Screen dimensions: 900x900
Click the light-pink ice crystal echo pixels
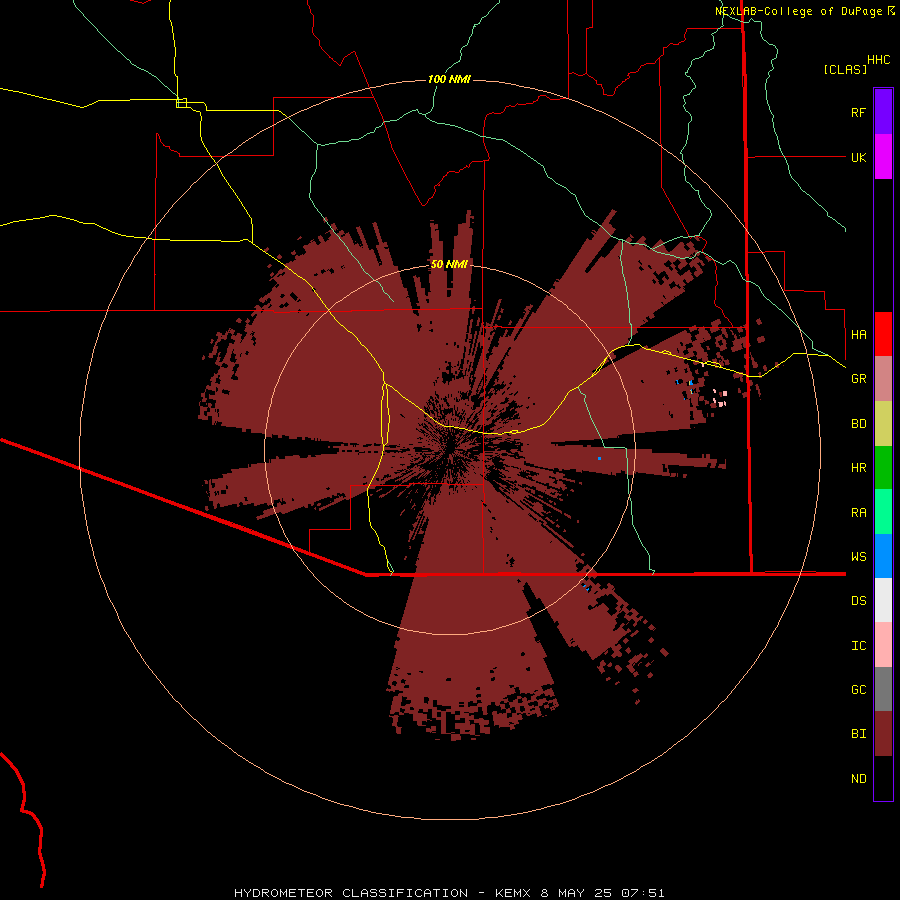click(x=720, y=398)
